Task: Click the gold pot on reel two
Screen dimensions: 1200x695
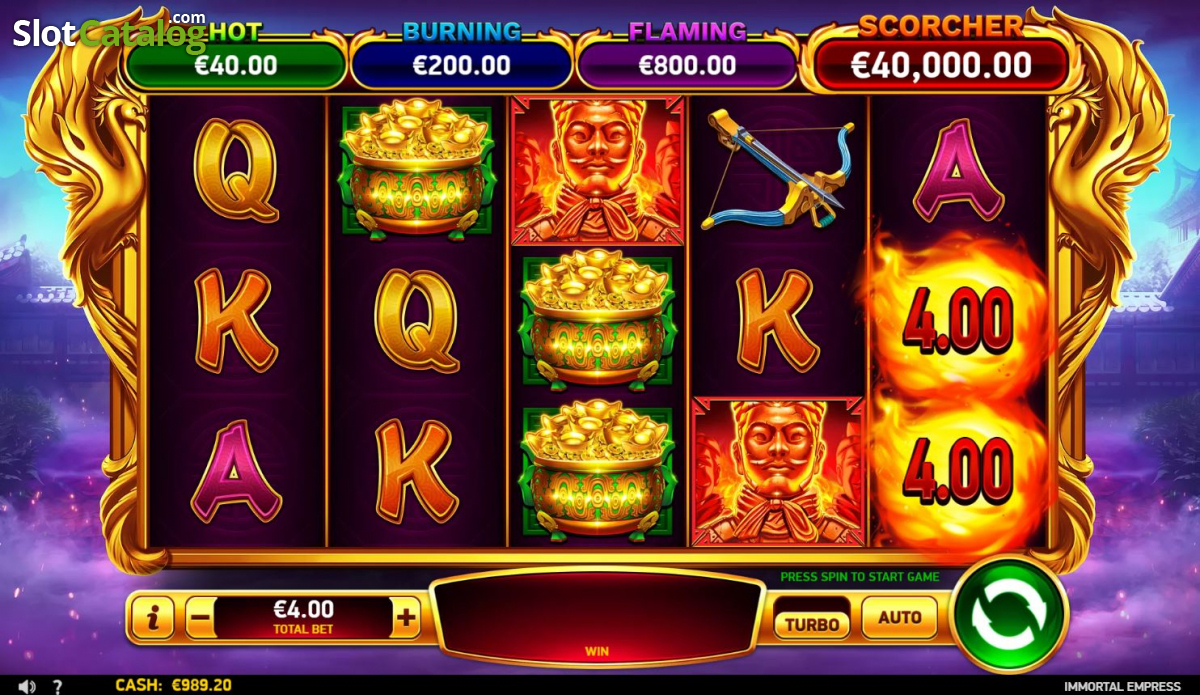Action: click(x=417, y=170)
